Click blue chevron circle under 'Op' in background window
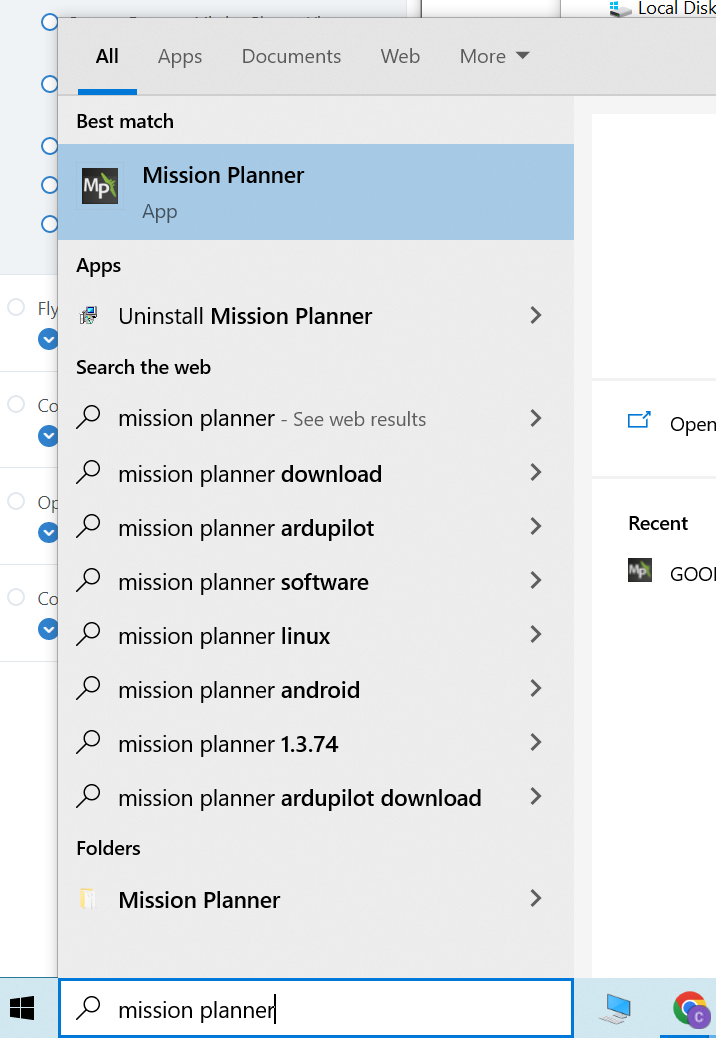716x1038 pixels. (x=48, y=532)
